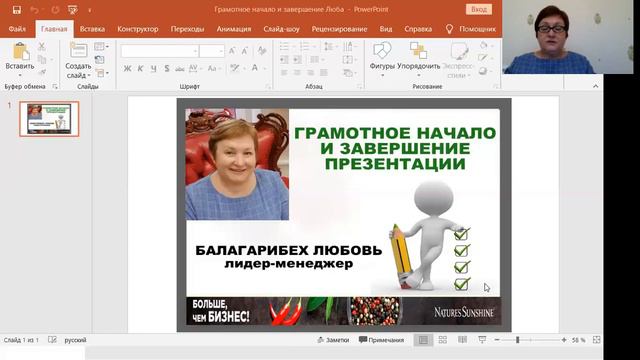The width and height of the screenshot is (640, 360).
Task: Click the shape fill icon
Action: click(484, 46)
